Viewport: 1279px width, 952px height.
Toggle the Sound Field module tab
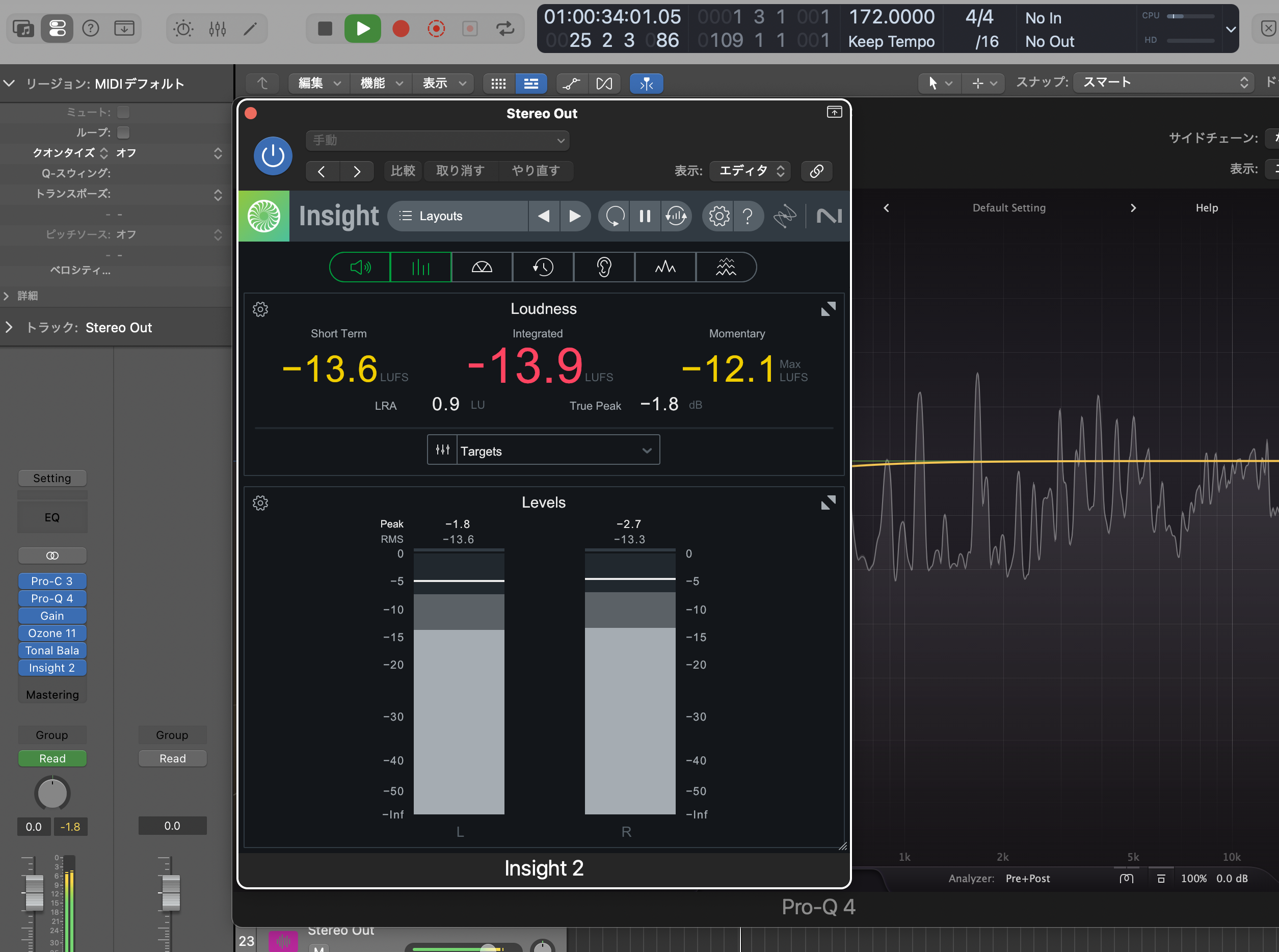482,268
